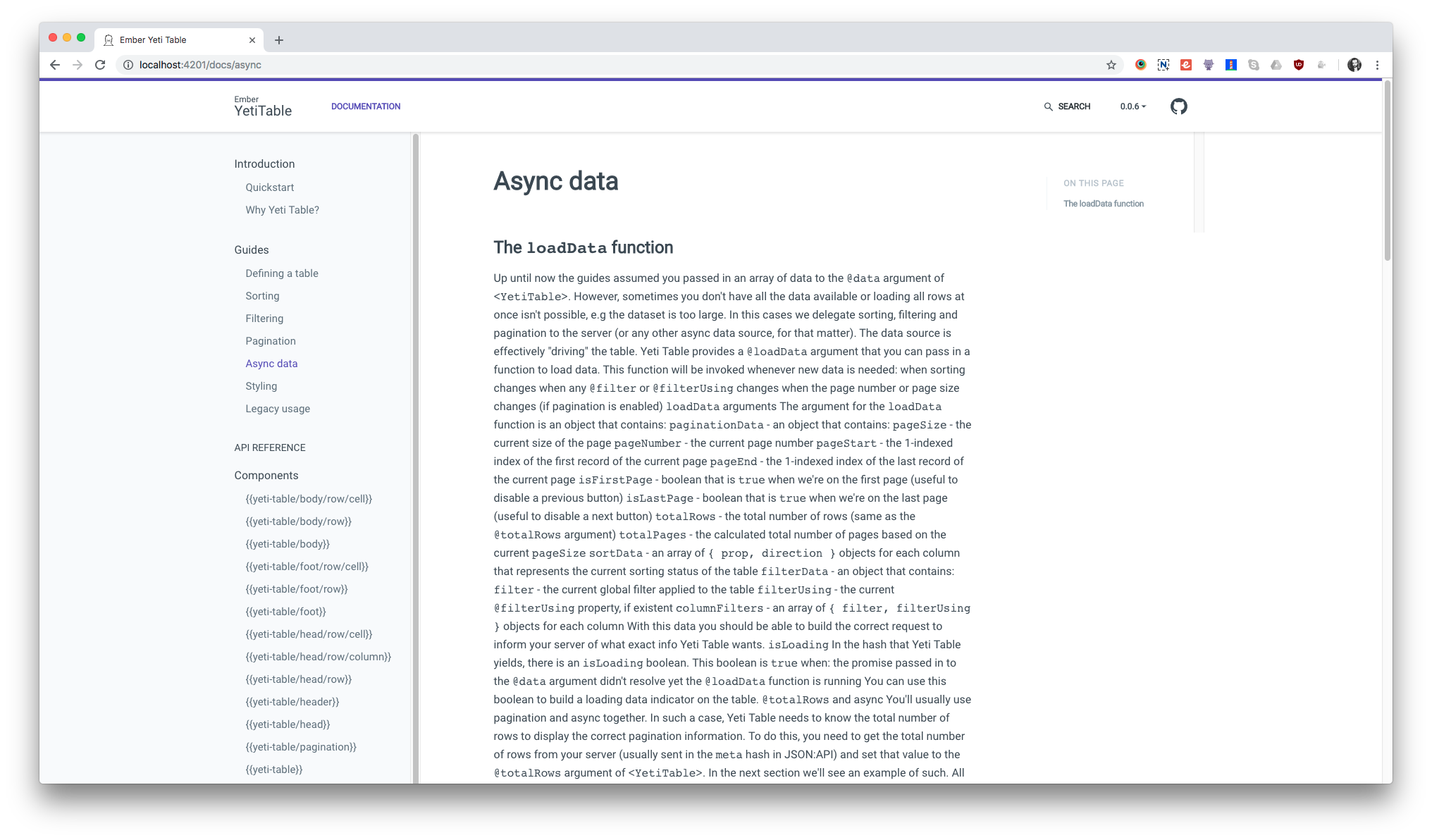The height and width of the screenshot is (840, 1432).
Task: Close the Ember Yeti Table tab
Action: pyautogui.click(x=252, y=40)
